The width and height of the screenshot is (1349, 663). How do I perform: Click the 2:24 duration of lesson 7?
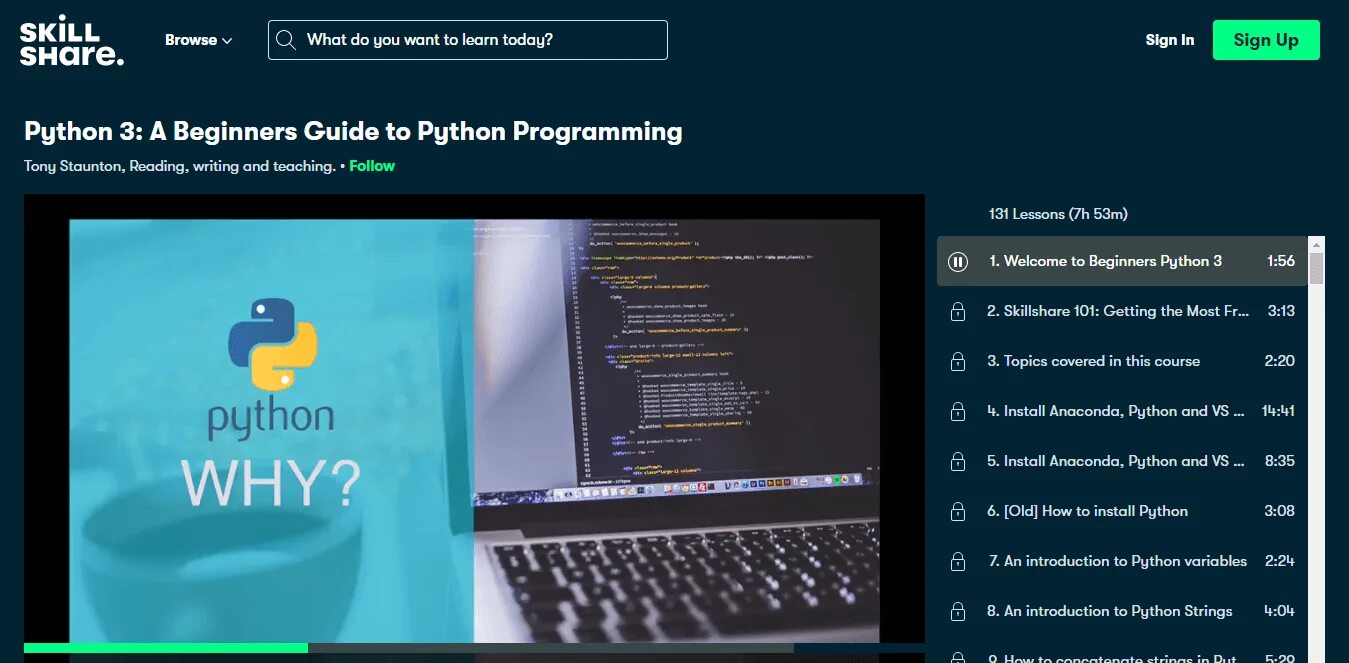[x=1280, y=561]
